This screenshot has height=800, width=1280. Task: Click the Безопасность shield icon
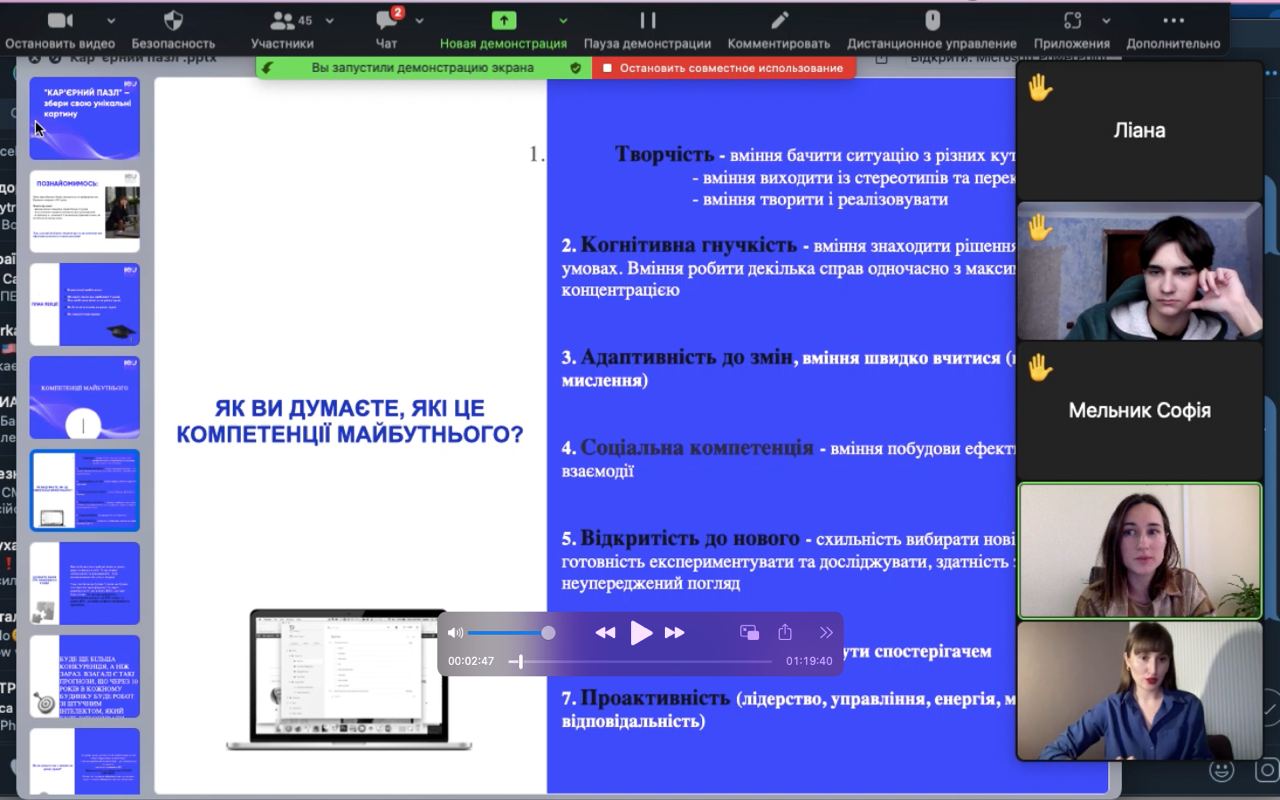pos(173,21)
